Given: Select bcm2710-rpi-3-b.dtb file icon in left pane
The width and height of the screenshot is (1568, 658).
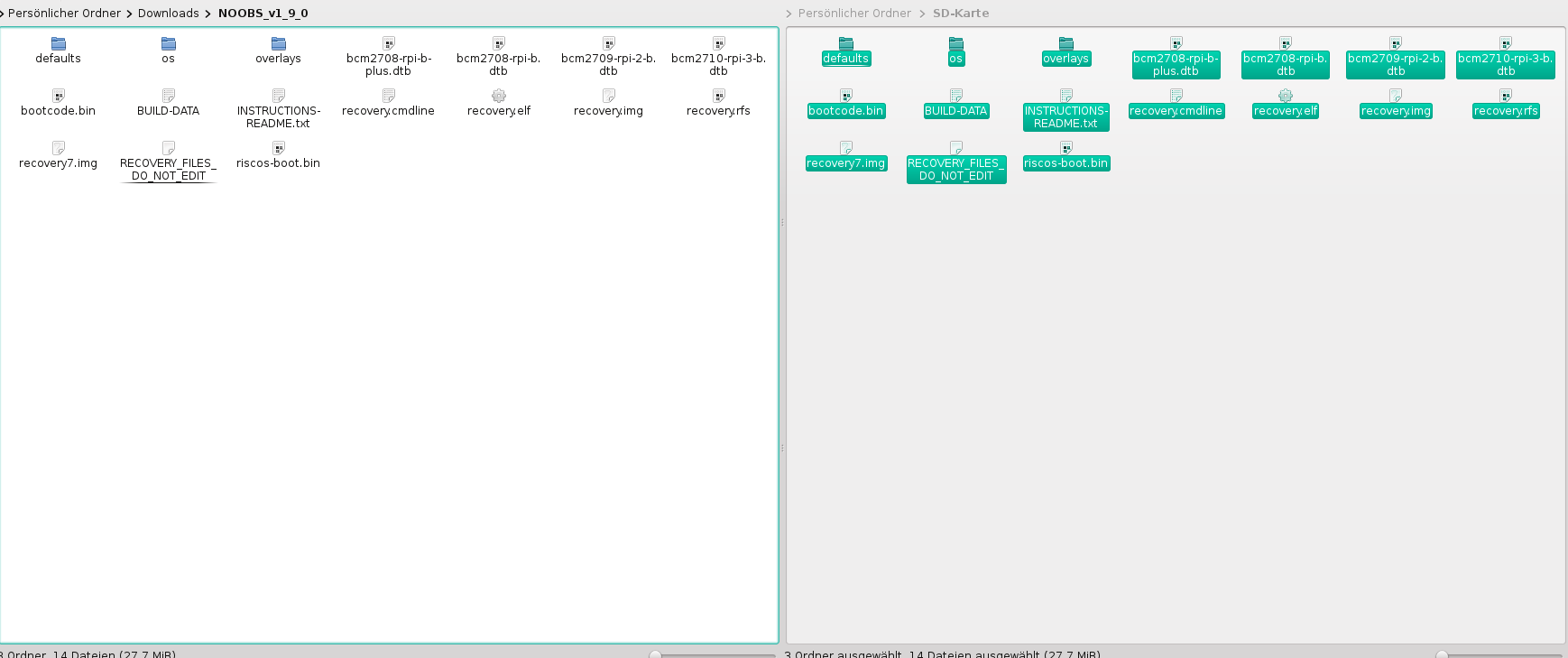Looking at the screenshot, I should point(719,43).
